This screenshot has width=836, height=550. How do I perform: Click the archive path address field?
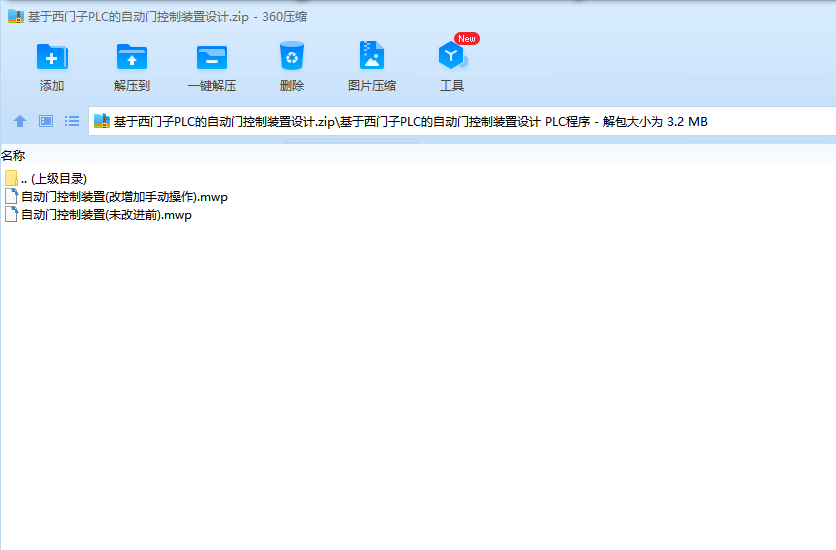[462, 122]
